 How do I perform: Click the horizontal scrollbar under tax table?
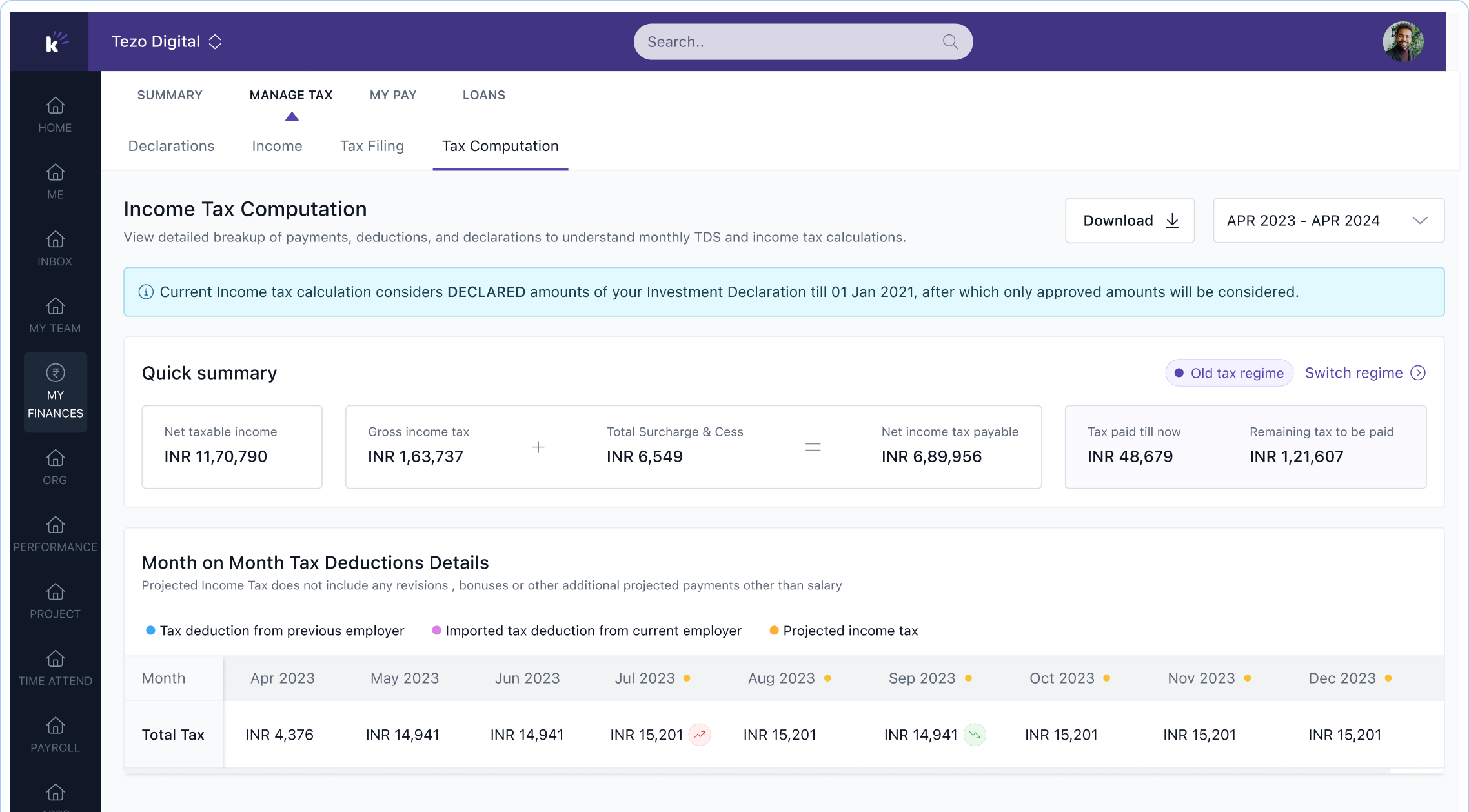757,771
